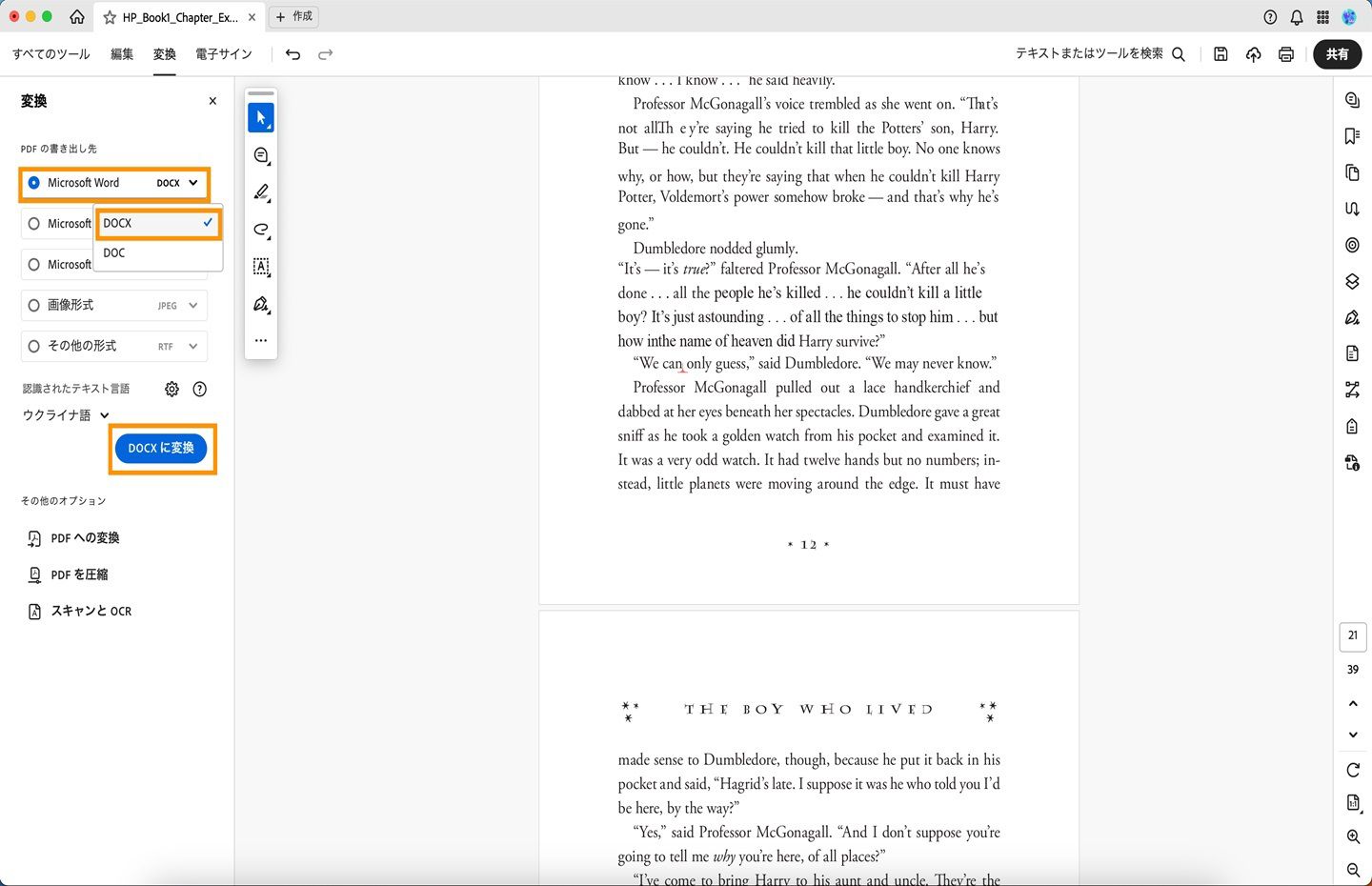Select the text box annotation tool
Viewport: 1372px width, 886px height.
point(260,267)
